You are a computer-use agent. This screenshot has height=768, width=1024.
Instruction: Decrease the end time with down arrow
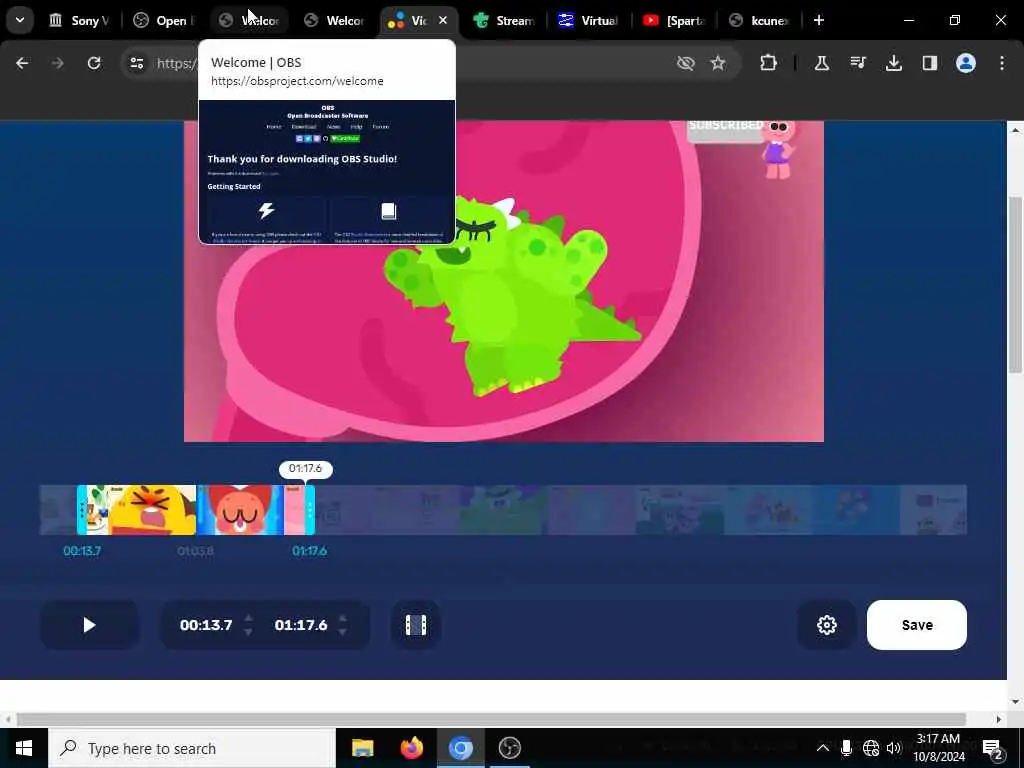coord(343,632)
